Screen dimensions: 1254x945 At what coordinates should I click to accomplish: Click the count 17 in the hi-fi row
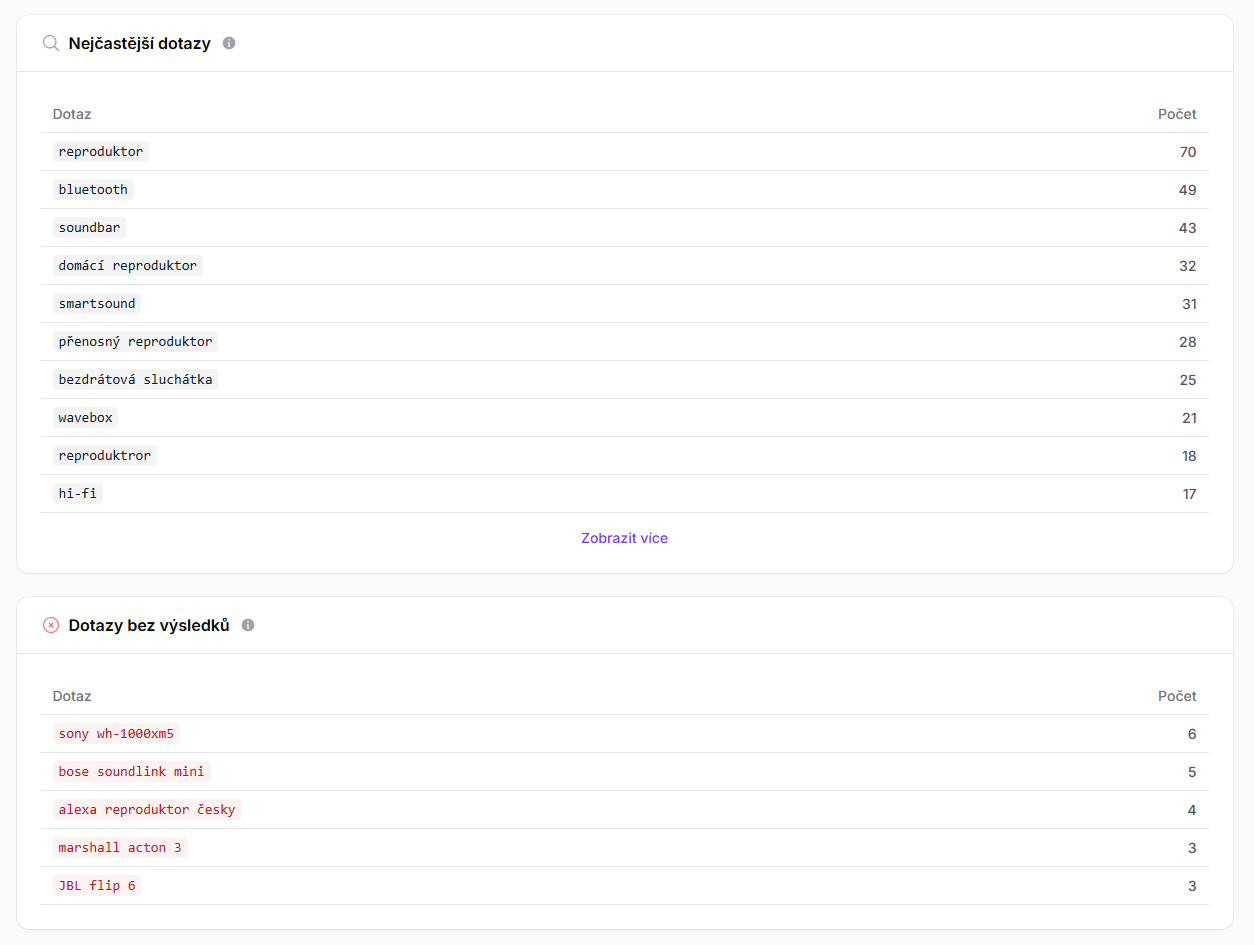pos(1189,494)
